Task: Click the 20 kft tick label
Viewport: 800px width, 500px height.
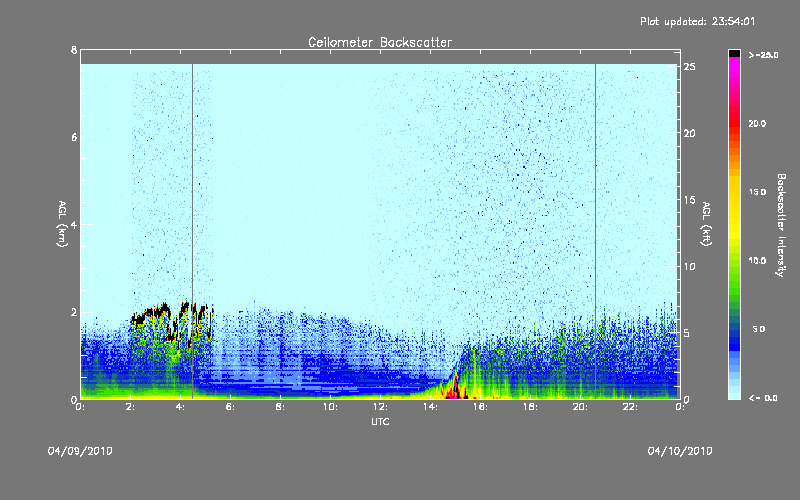Action: pos(689,133)
